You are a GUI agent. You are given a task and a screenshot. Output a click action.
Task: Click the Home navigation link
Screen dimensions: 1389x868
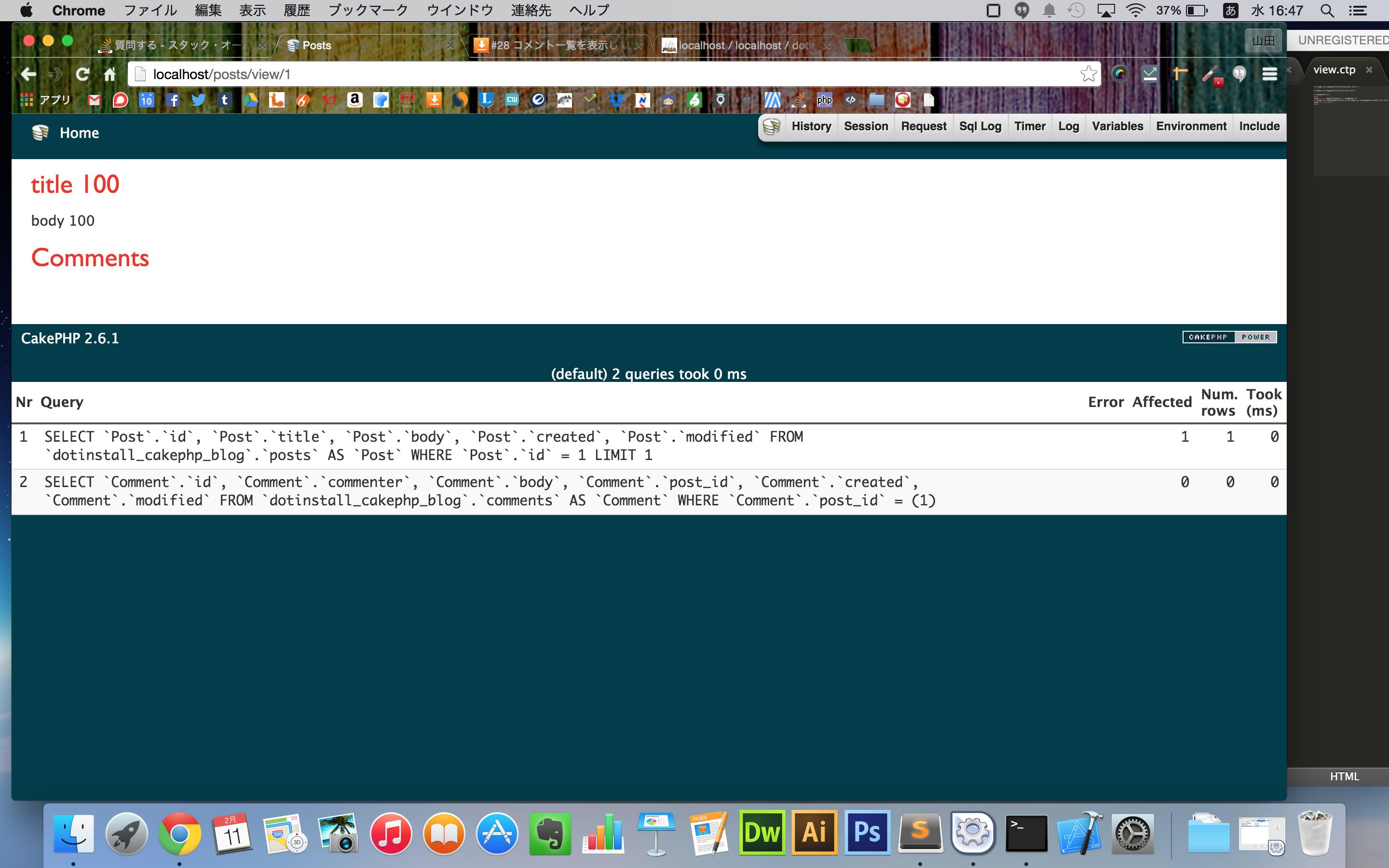[79, 132]
